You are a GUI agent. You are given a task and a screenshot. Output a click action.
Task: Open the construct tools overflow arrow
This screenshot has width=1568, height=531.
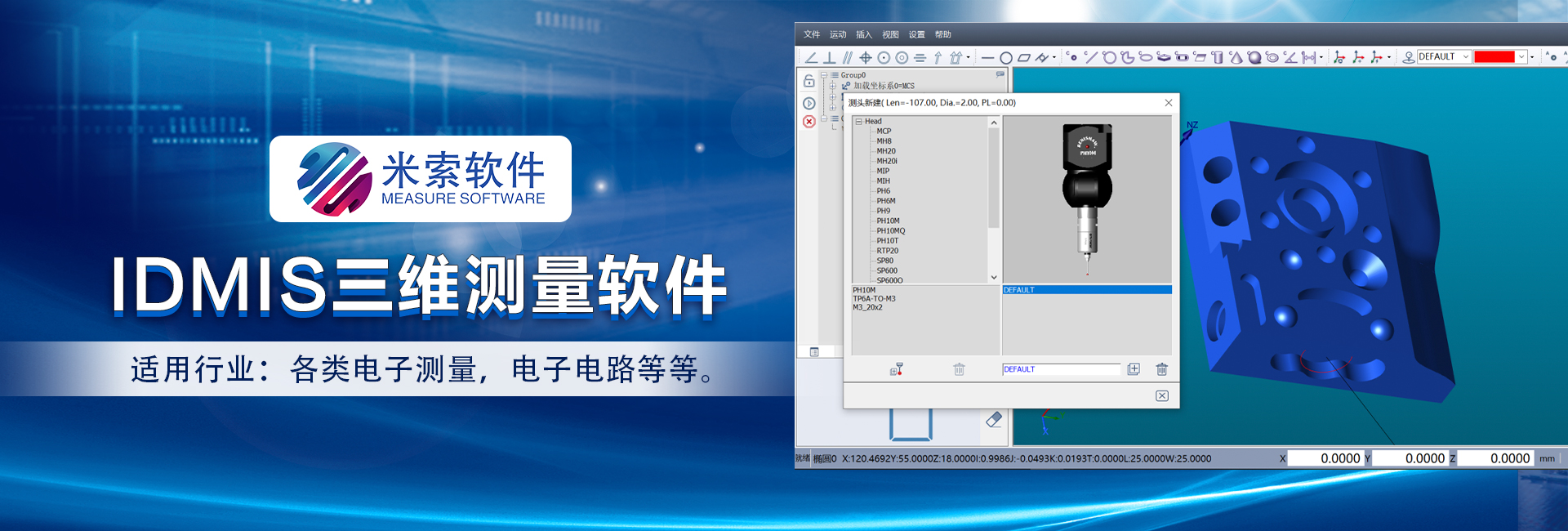[1321, 57]
